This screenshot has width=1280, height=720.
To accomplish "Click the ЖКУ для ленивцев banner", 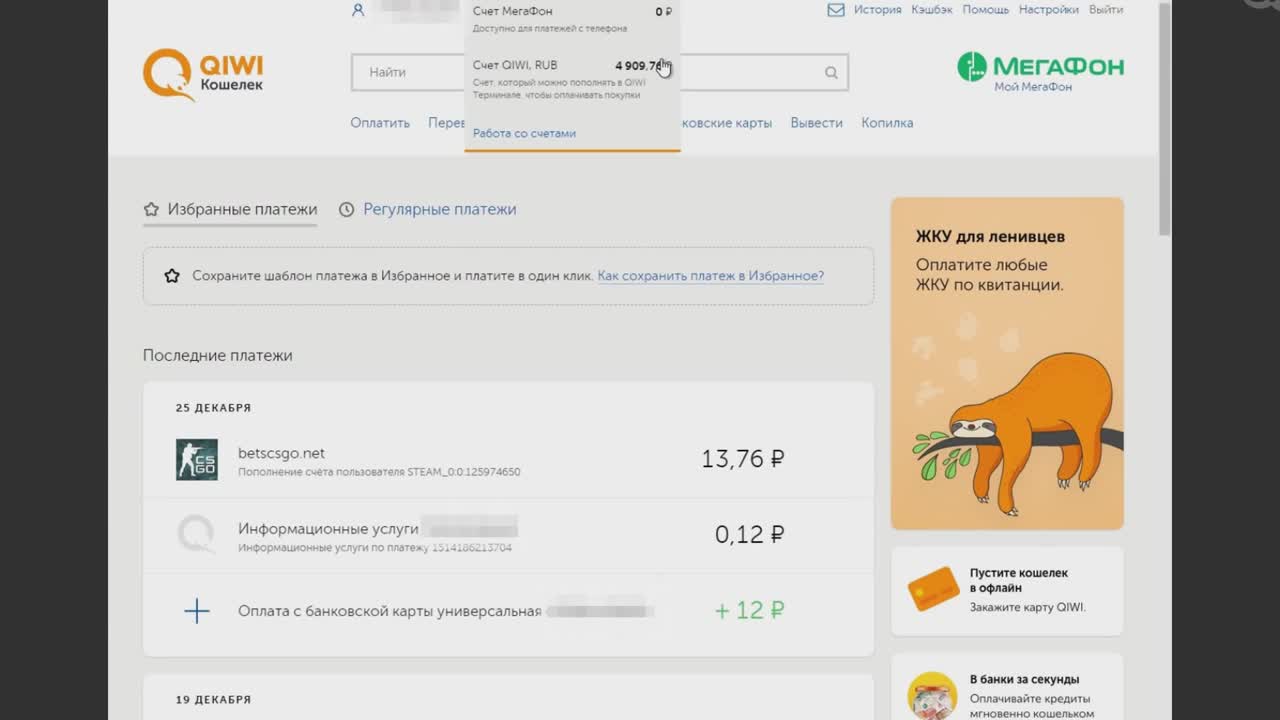I will 1007,363.
